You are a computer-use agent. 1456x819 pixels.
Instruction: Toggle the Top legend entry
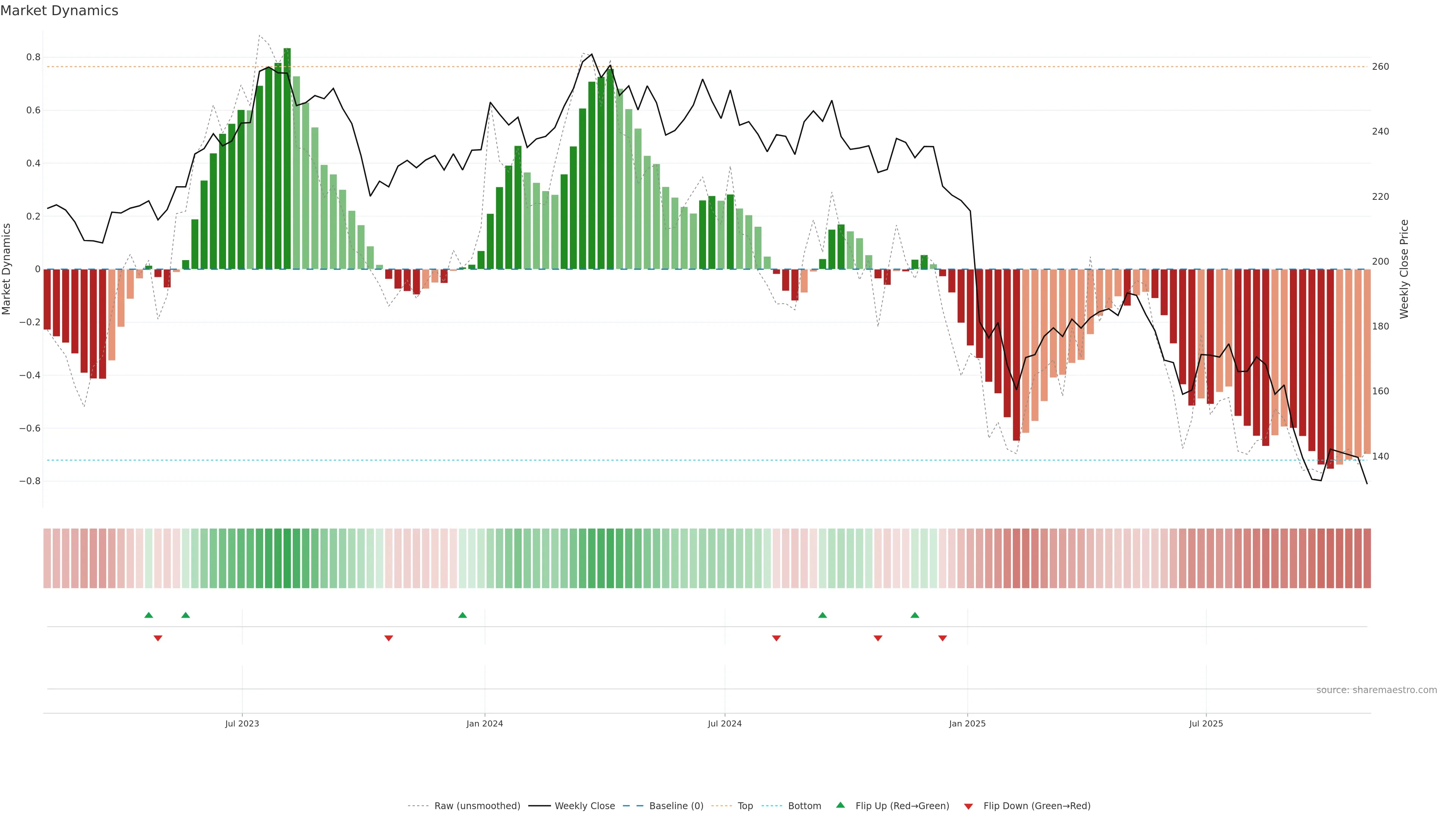click(745, 806)
